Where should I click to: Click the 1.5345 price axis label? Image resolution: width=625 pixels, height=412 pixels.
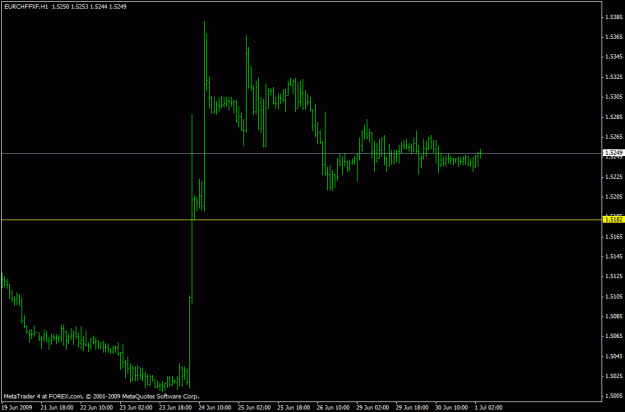614,57
